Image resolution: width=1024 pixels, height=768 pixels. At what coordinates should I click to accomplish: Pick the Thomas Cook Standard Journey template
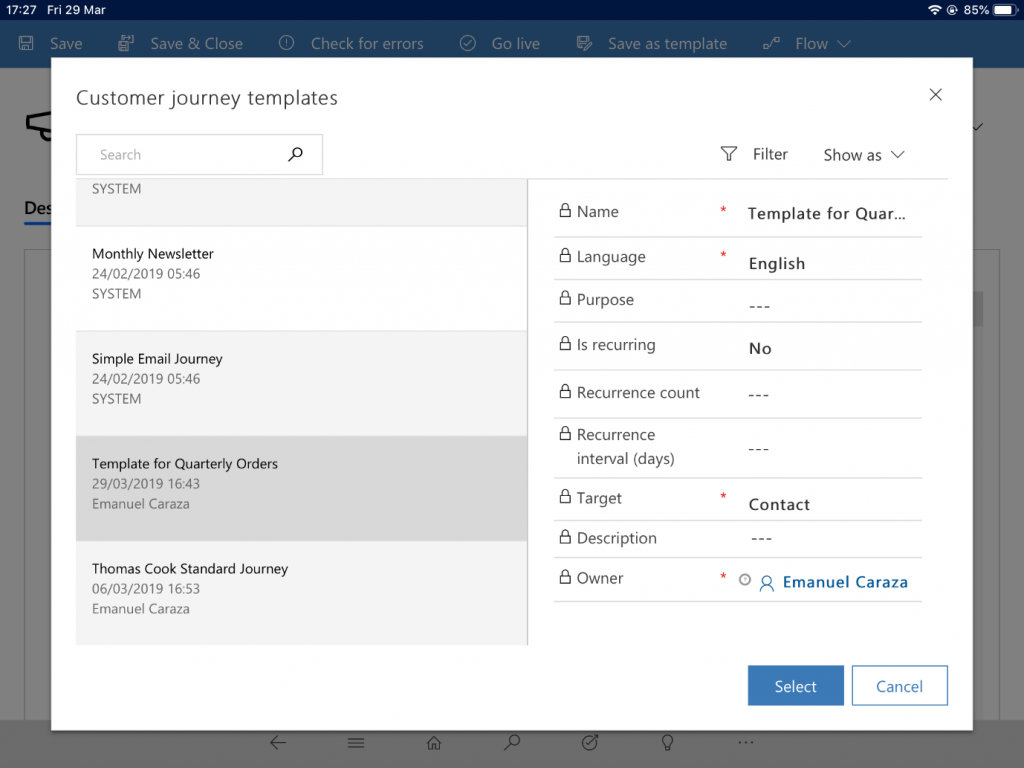tap(301, 589)
